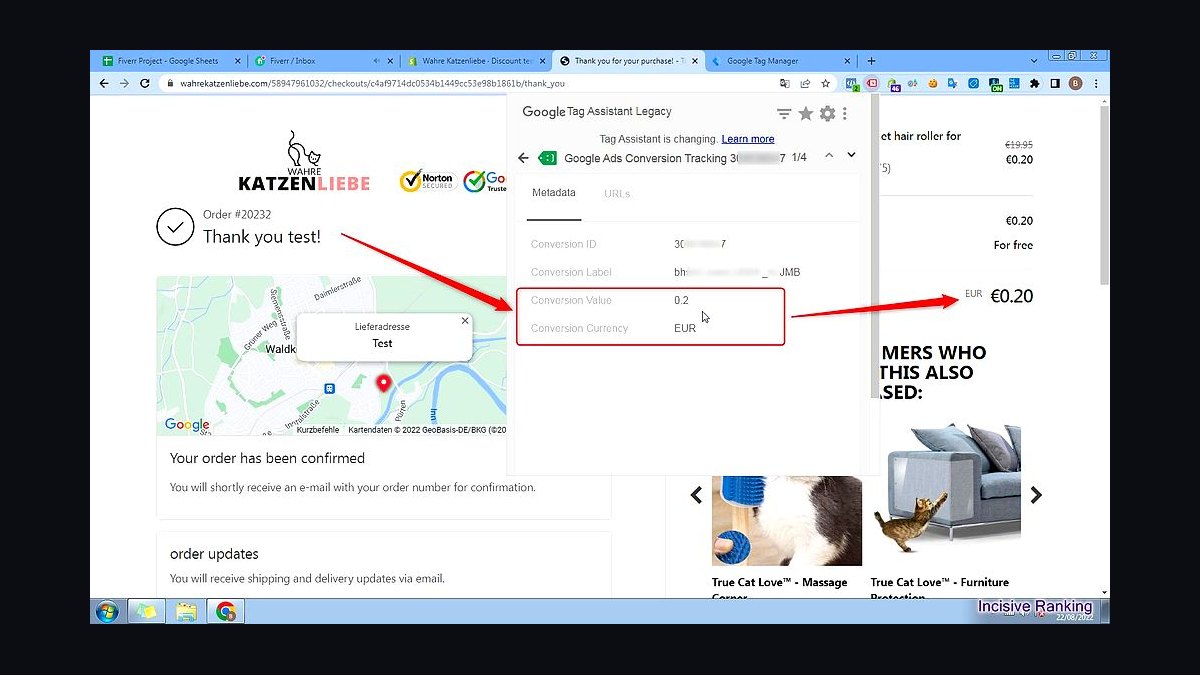Click the pink Tag Assistant extension icon
Image resolution: width=1200 pixels, height=675 pixels.
pyautogui.click(x=872, y=84)
